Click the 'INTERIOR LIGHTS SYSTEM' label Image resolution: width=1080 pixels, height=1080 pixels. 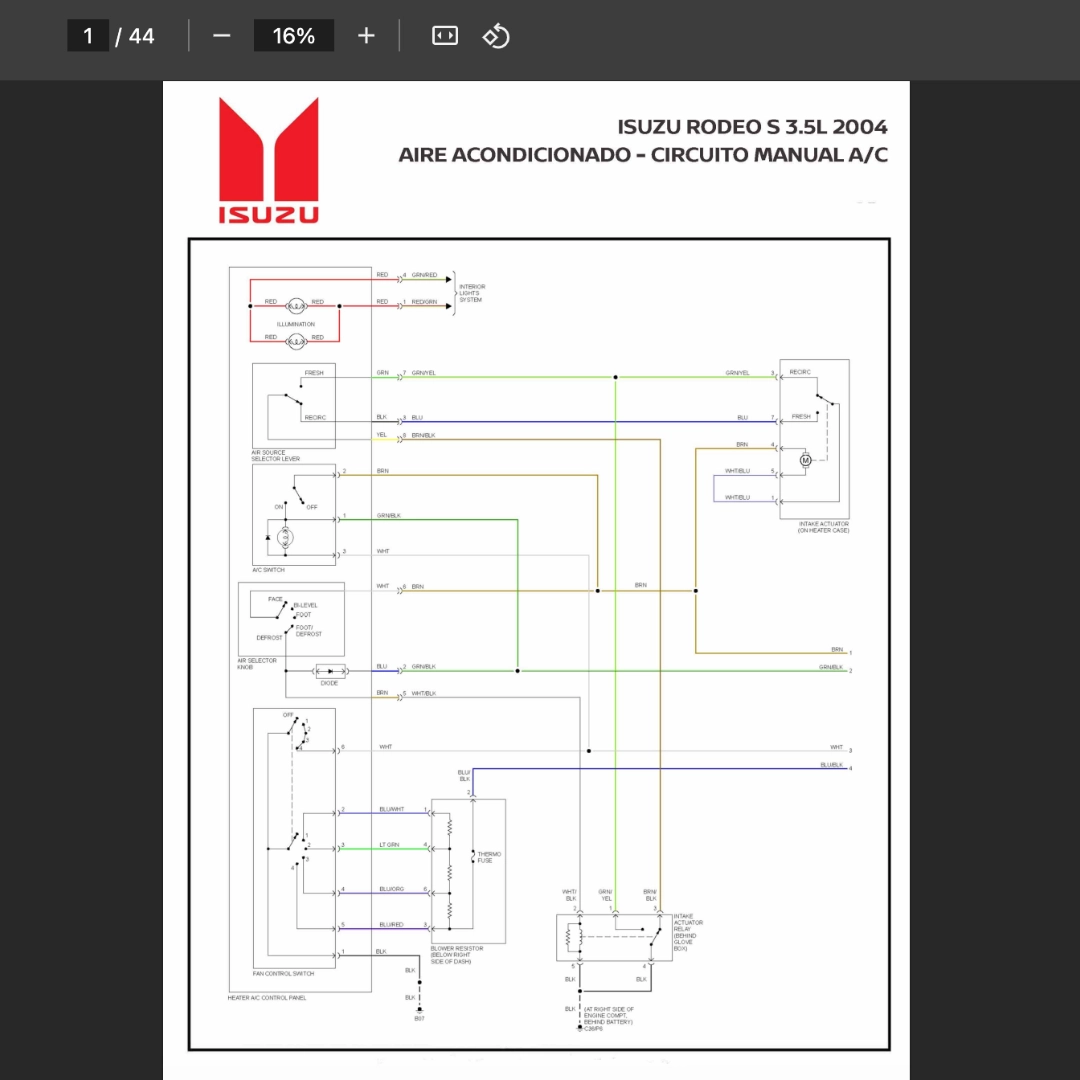tap(472, 293)
